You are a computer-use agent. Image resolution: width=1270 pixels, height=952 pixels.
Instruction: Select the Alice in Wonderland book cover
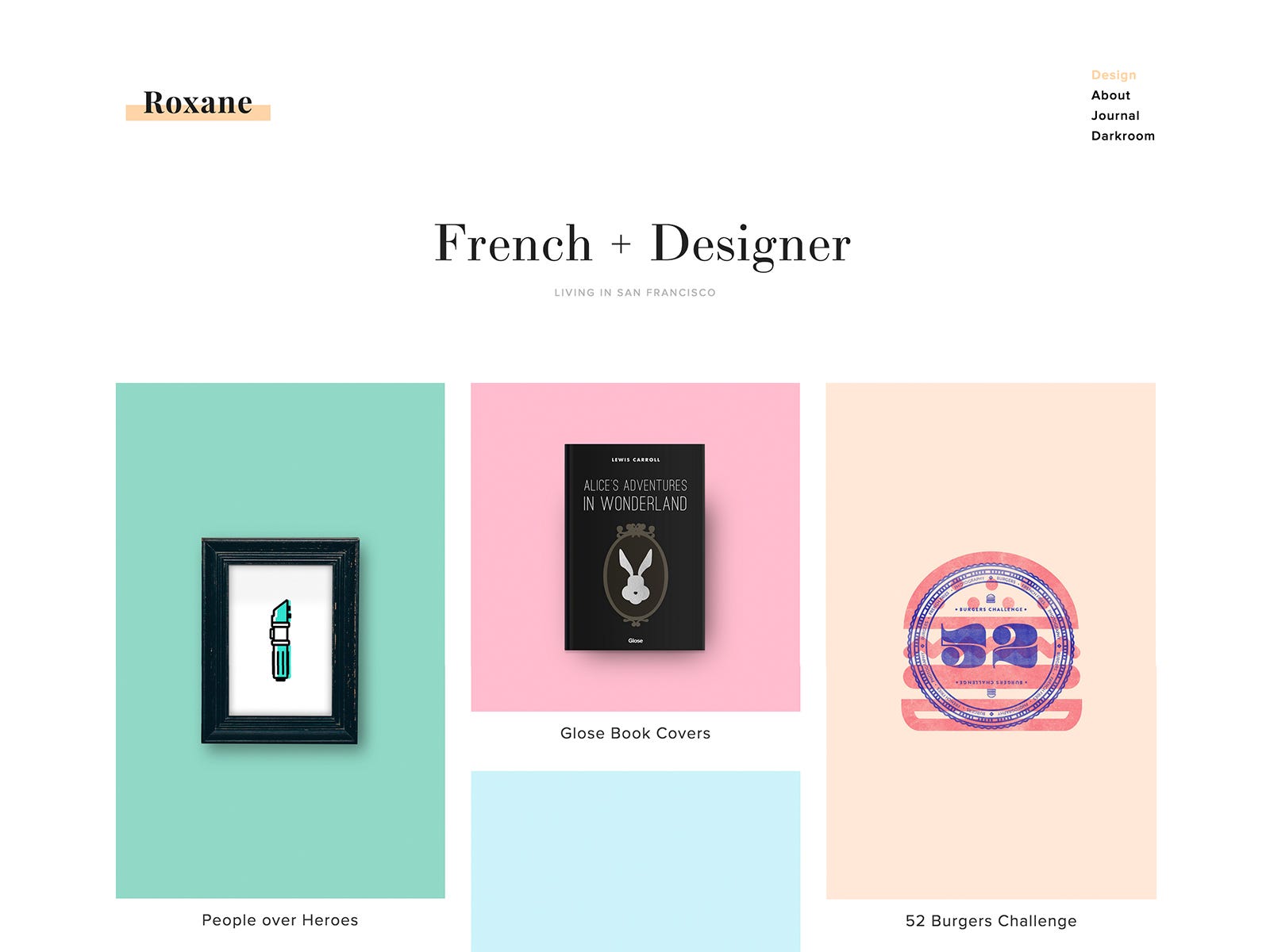click(x=634, y=547)
